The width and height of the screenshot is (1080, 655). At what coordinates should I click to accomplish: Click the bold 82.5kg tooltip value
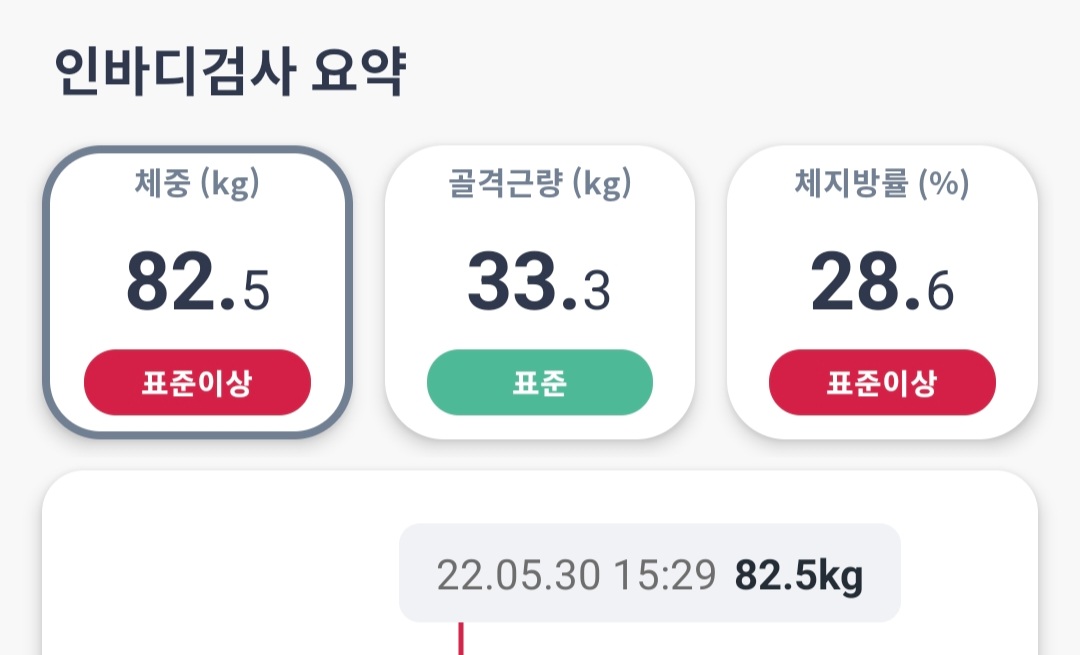tap(799, 576)
